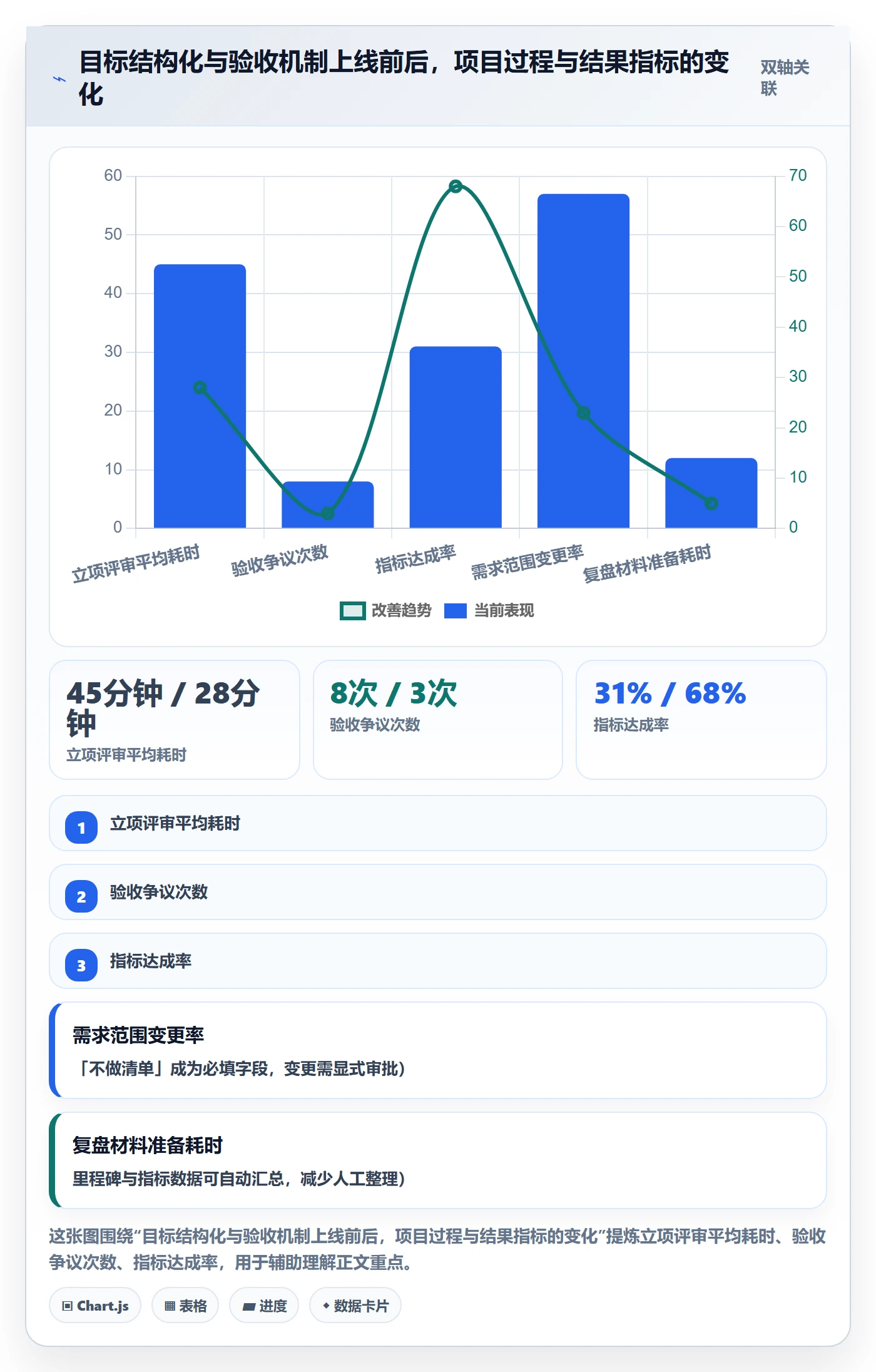
Task: Click the number 3 badge icon
Action: click(81, 965)
